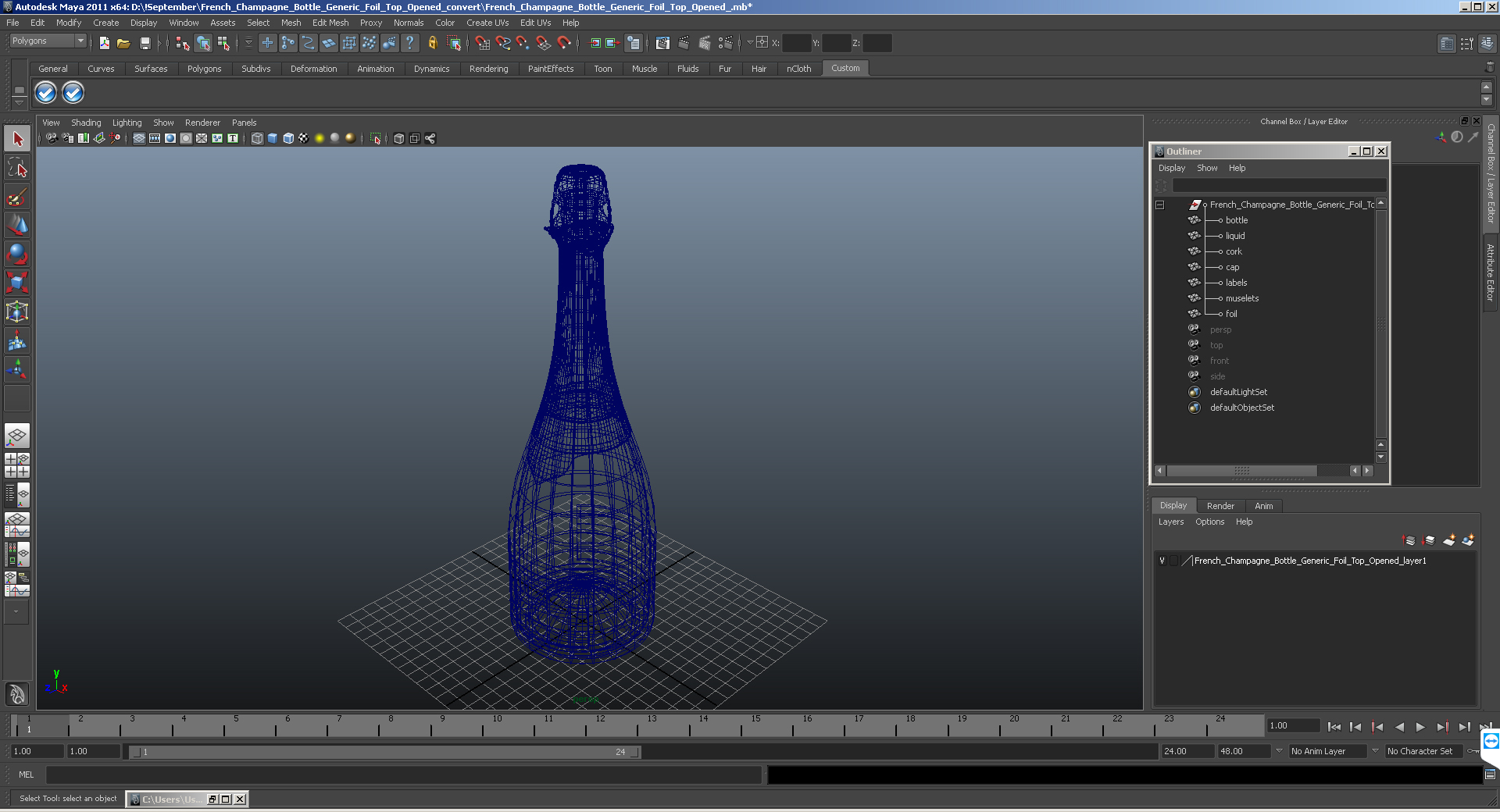1500x812 pixels.
Task: Expand the selection mask menu arrow
Action: [x=248, y=43]
